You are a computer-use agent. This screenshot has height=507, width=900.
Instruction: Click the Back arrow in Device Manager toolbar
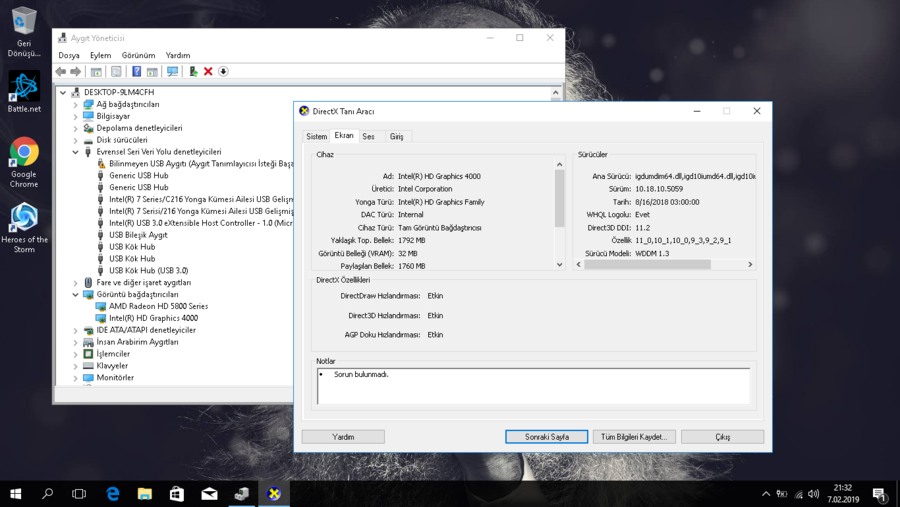tap(61, 72)
